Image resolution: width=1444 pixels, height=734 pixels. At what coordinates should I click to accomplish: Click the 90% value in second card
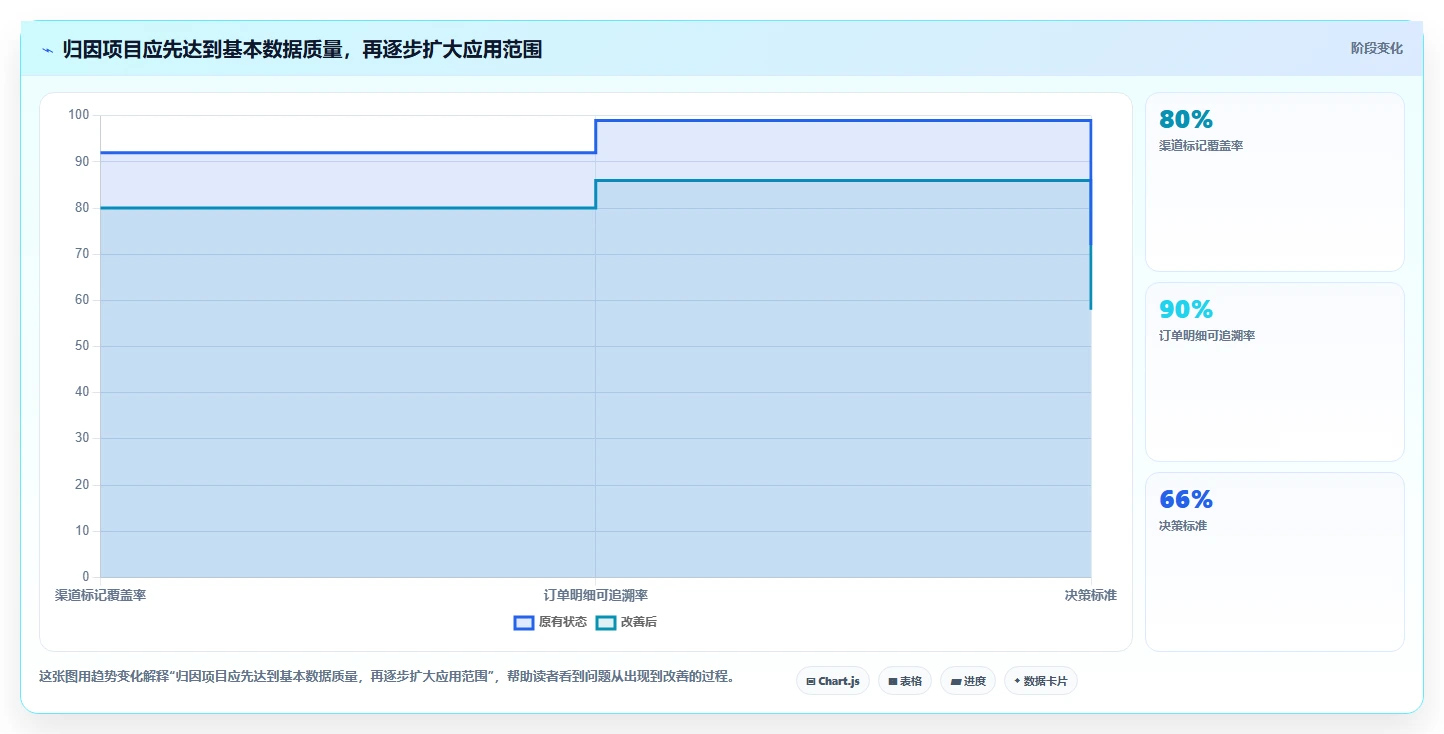click(1186, 309)
